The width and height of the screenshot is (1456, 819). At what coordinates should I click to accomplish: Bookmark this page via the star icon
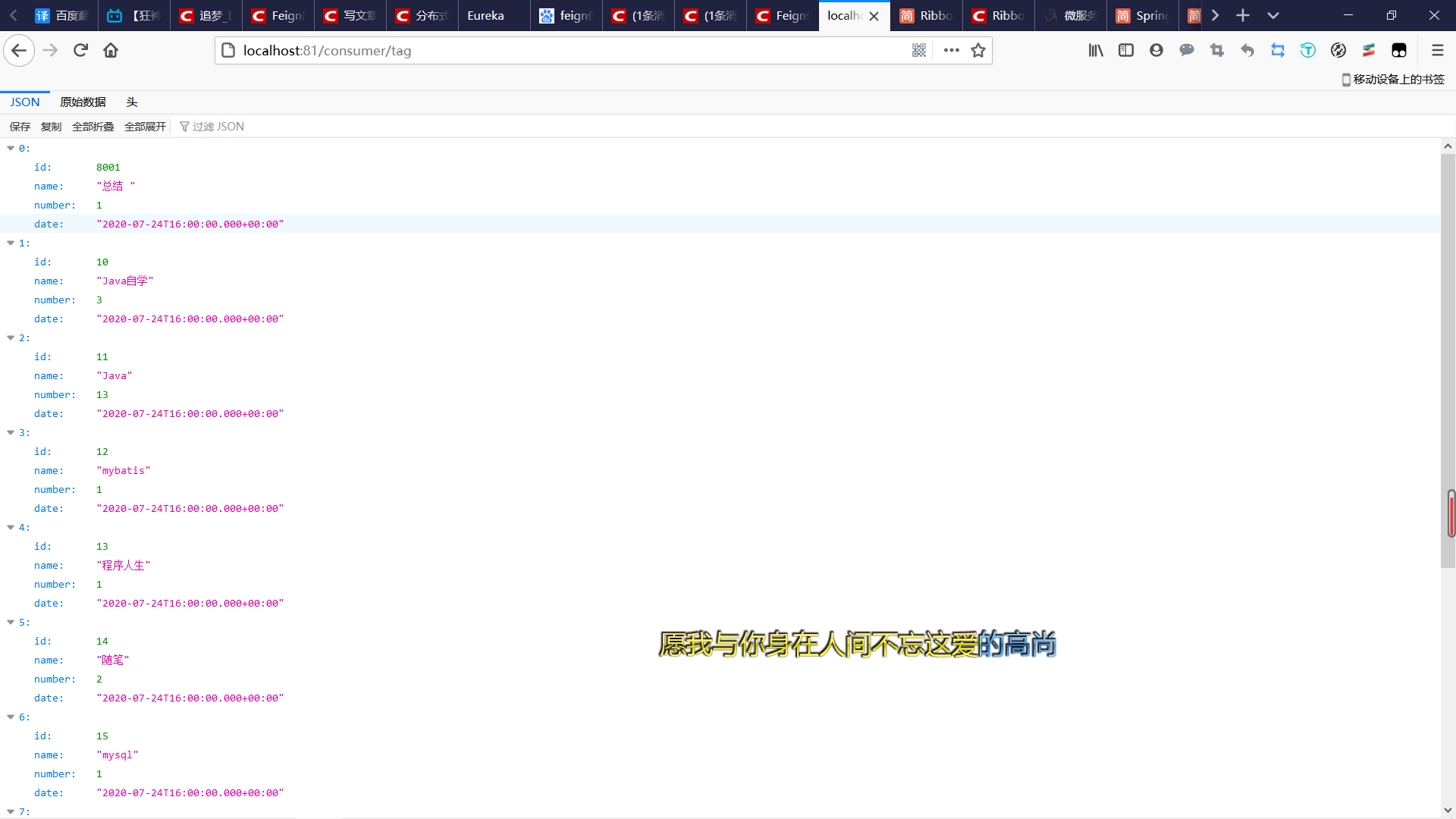pyautogui.click(x=977, y=50)
